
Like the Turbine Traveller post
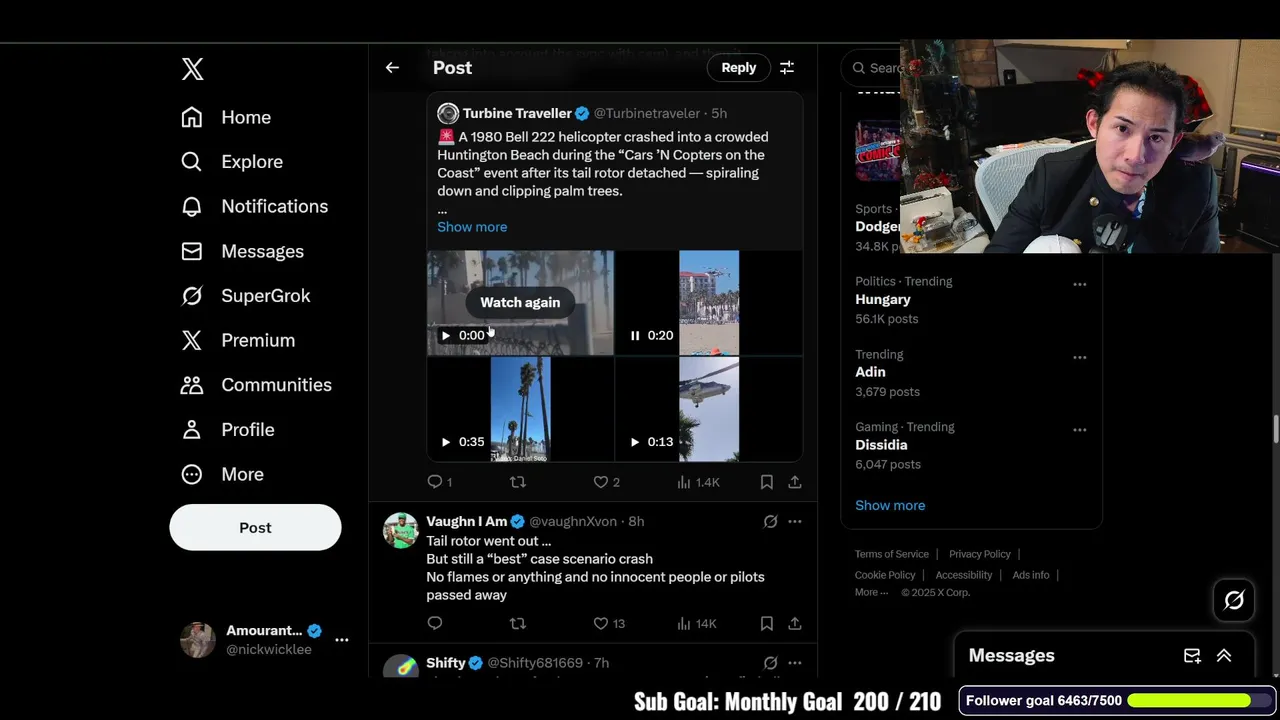(601, 482)
